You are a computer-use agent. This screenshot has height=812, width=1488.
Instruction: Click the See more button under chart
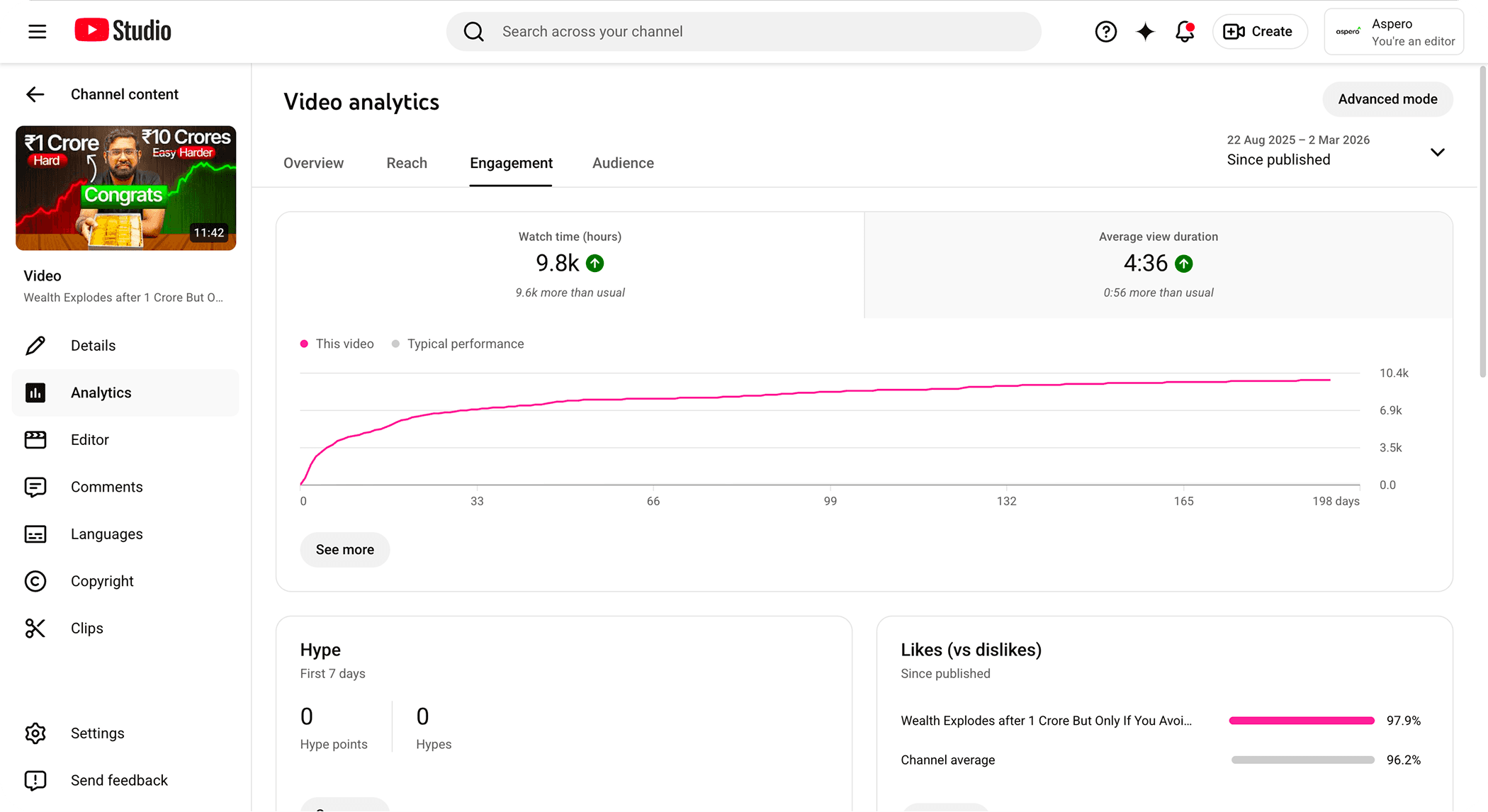pyautogui.click(x=344, y=549)
